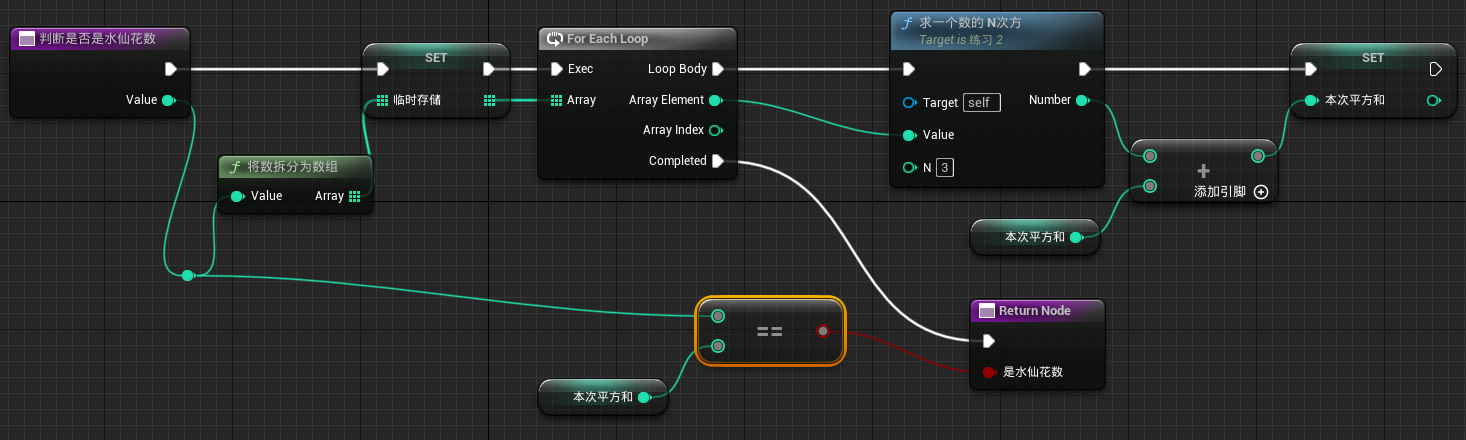This screenshot has height=440, width=1466.
Task: Select the Return Node title bar
Action: (1035, 311)
